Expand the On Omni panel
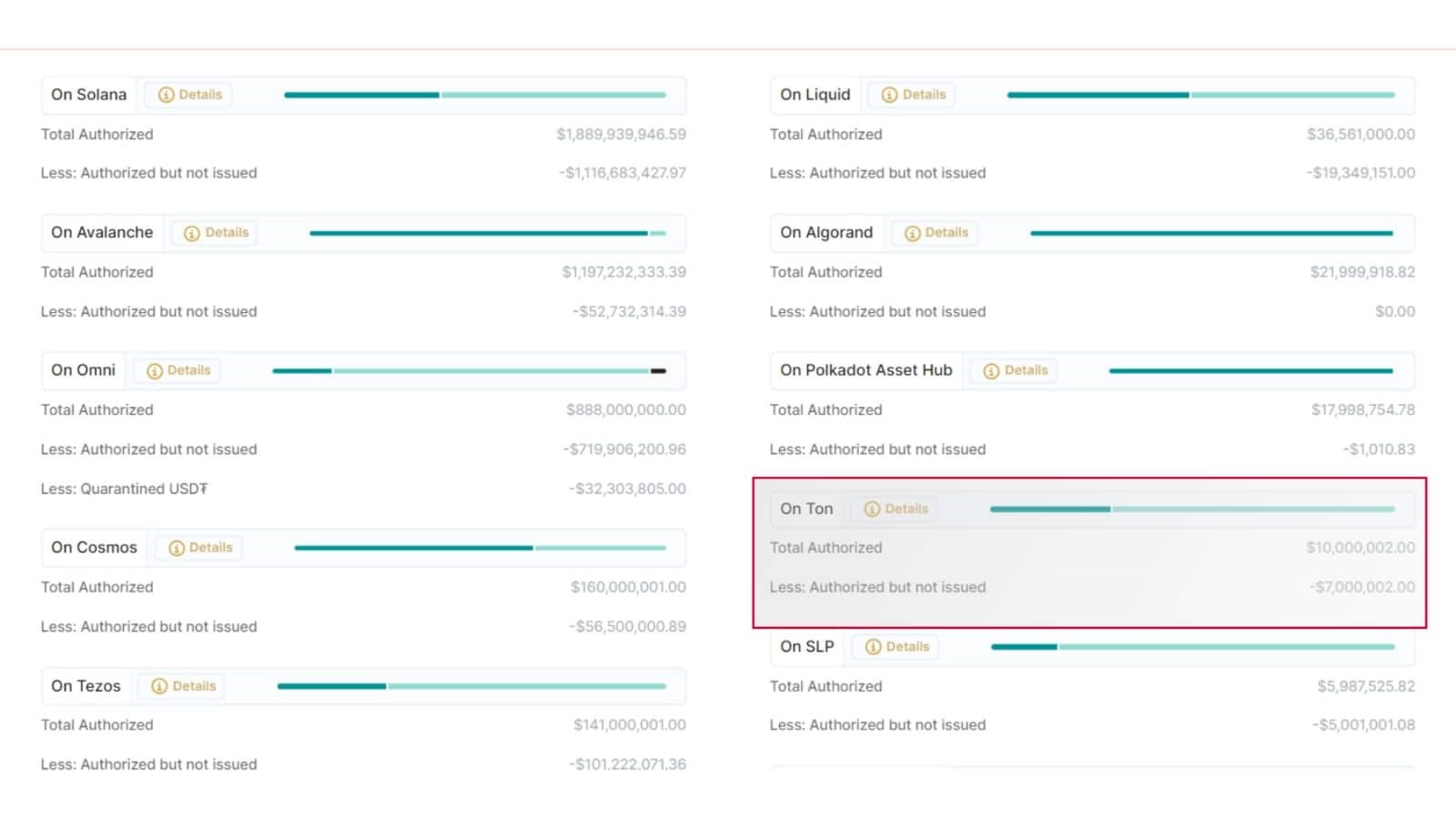Image resolution: width=1456 pixels, height=819 pixels. [83, 370]
